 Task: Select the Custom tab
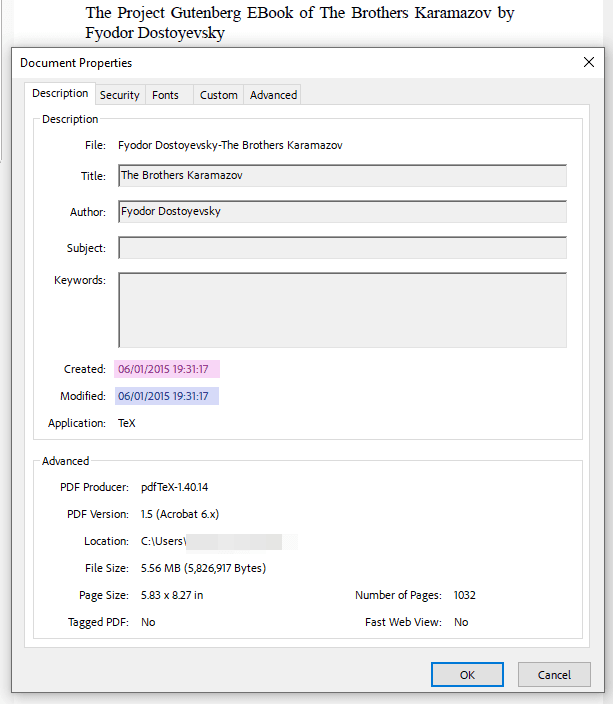(x=219, y=95)
